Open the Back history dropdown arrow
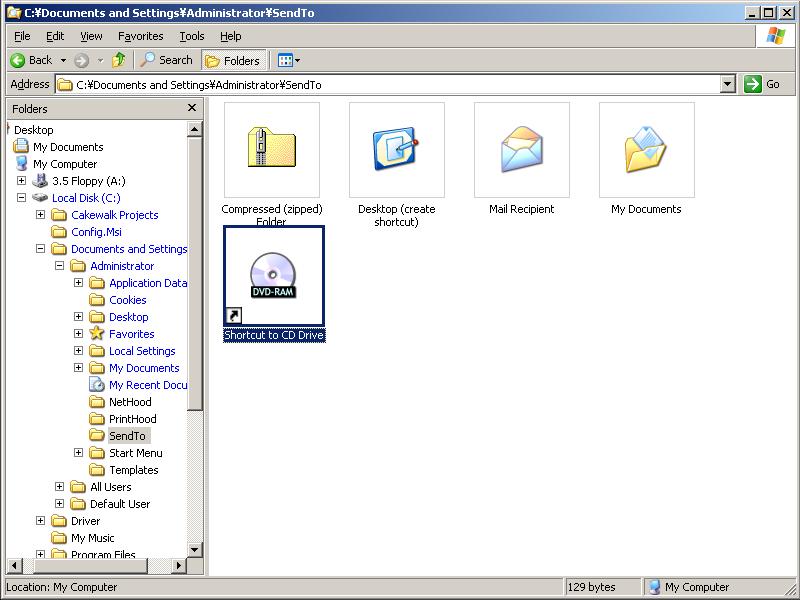 pos(63,61)
